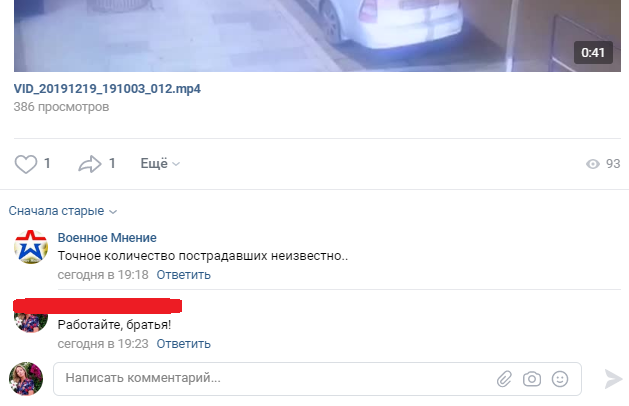Click your own profile avatar near comment box

point(26,379)
